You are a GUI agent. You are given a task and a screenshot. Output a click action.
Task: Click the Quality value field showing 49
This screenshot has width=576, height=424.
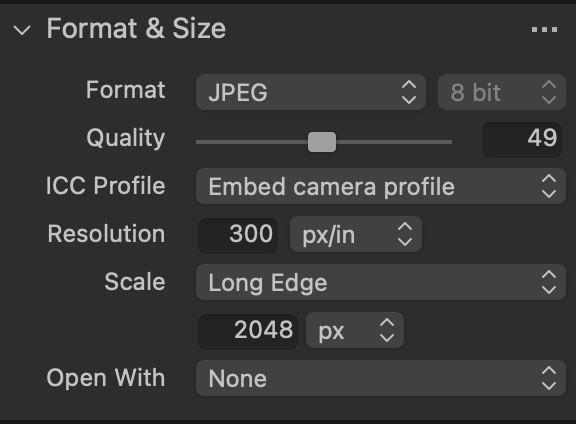pyautogui.click(x=522, y=140)
